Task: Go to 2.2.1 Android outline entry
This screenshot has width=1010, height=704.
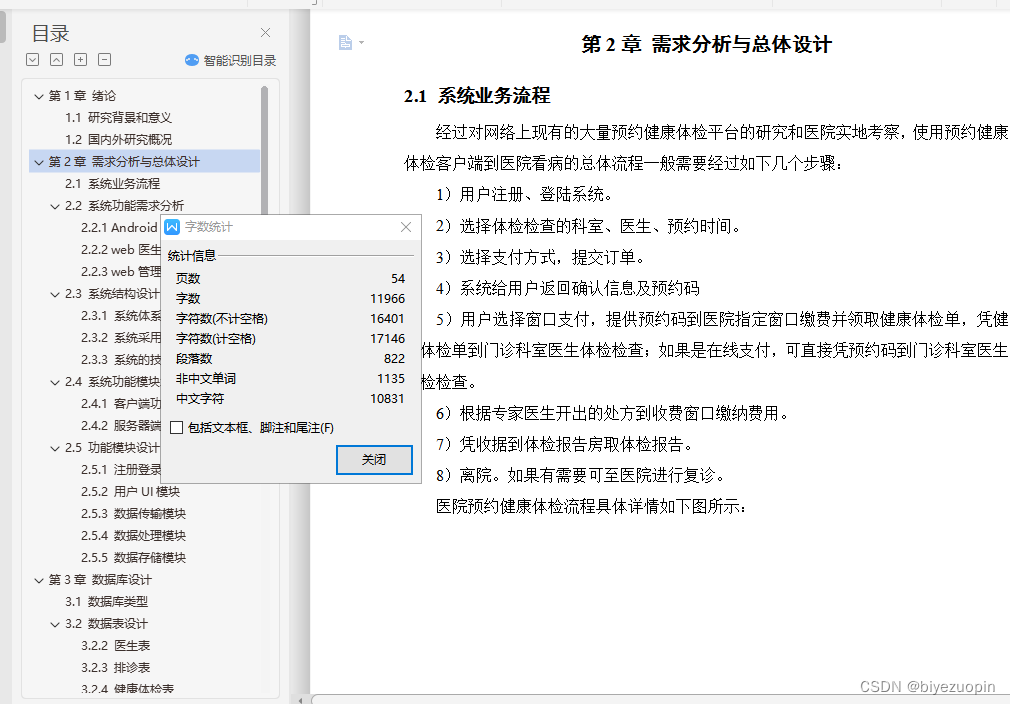Action: [x=119, y=227]
